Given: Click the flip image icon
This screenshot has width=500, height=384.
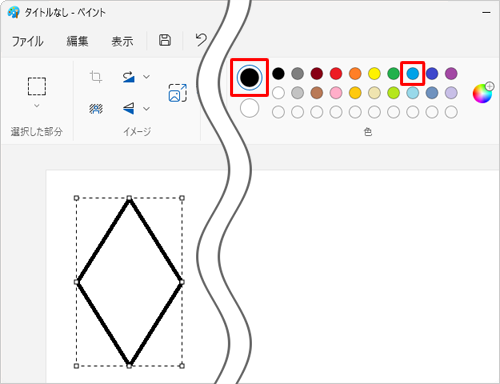Looking at the screenshot, I should [128, 108].
